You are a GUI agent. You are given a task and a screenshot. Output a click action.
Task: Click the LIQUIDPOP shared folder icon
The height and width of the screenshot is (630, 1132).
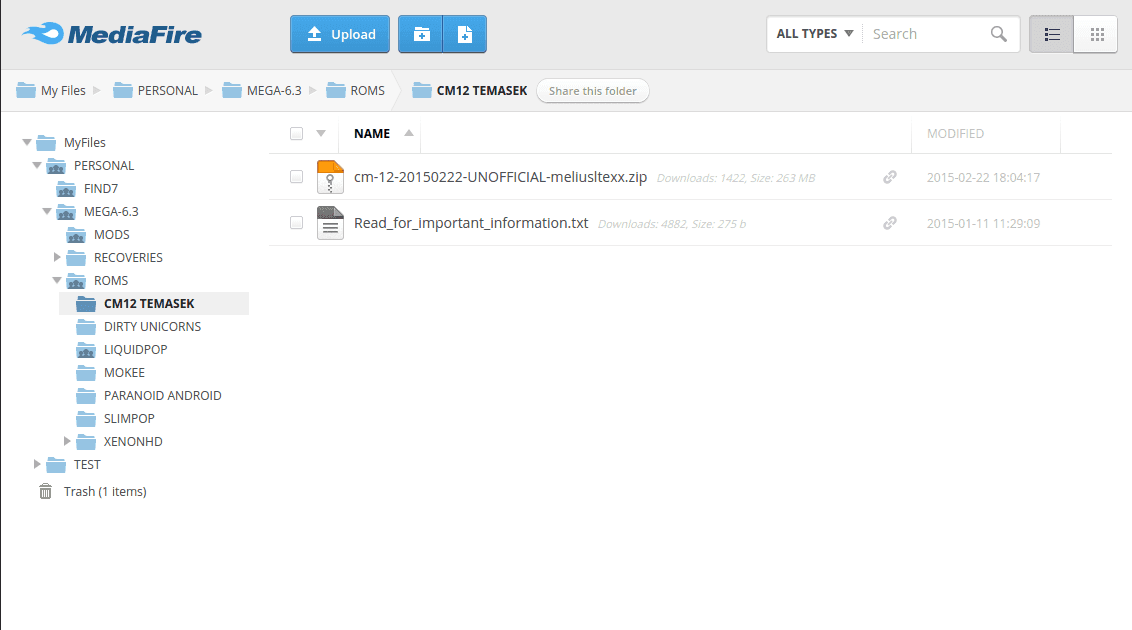click(x=86, y=350)
